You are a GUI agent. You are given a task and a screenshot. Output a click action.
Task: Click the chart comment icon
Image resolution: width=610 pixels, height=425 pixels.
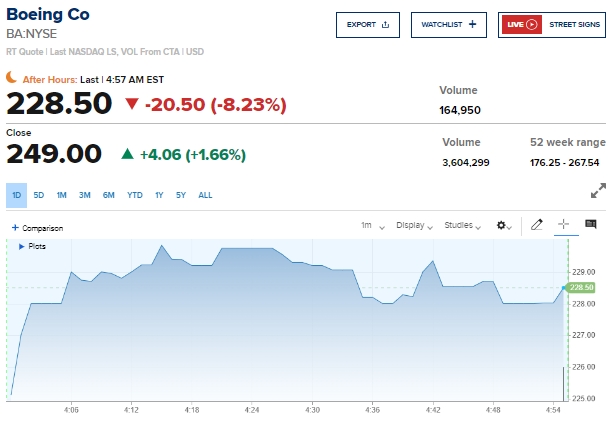tap(591, 225)
